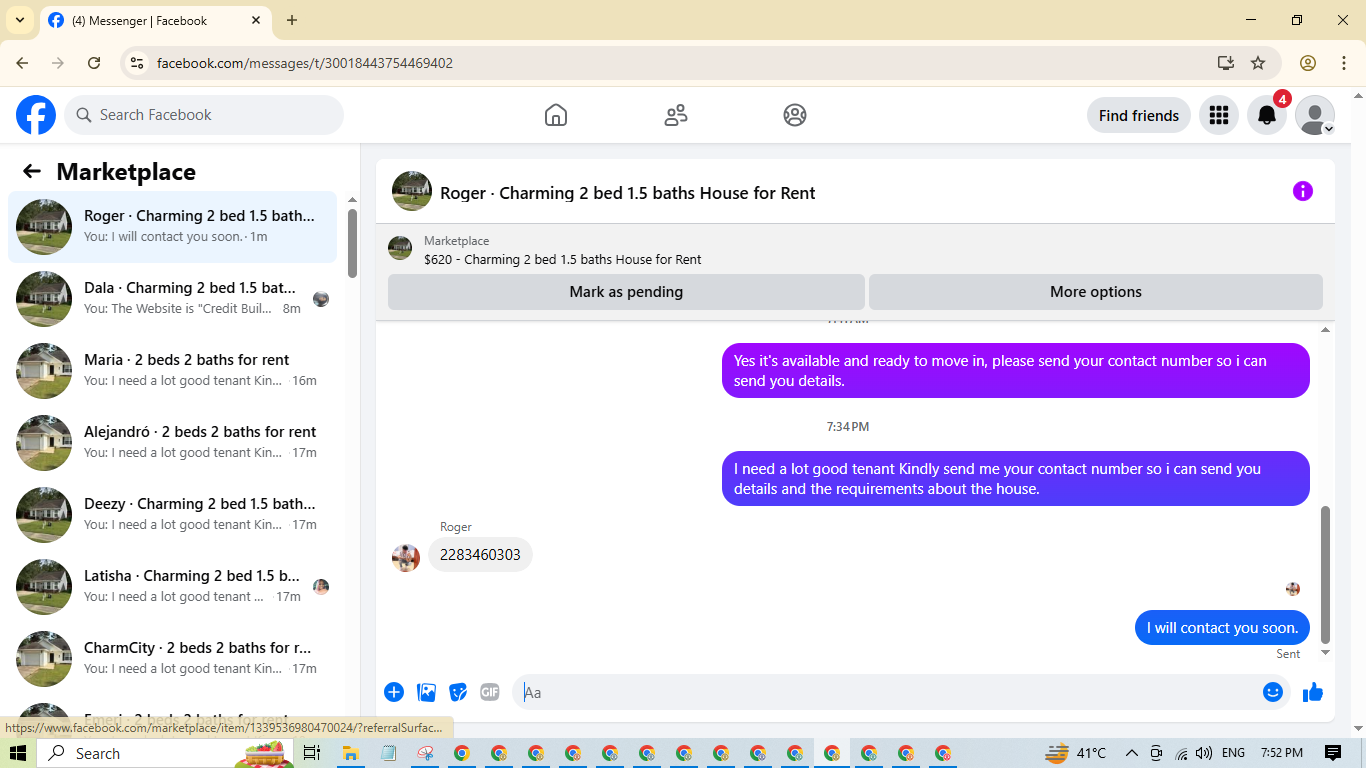The height and width of the screenshot is (768, 1366).
Task: Open Chrome profile icon
Action: (1308, 63)
